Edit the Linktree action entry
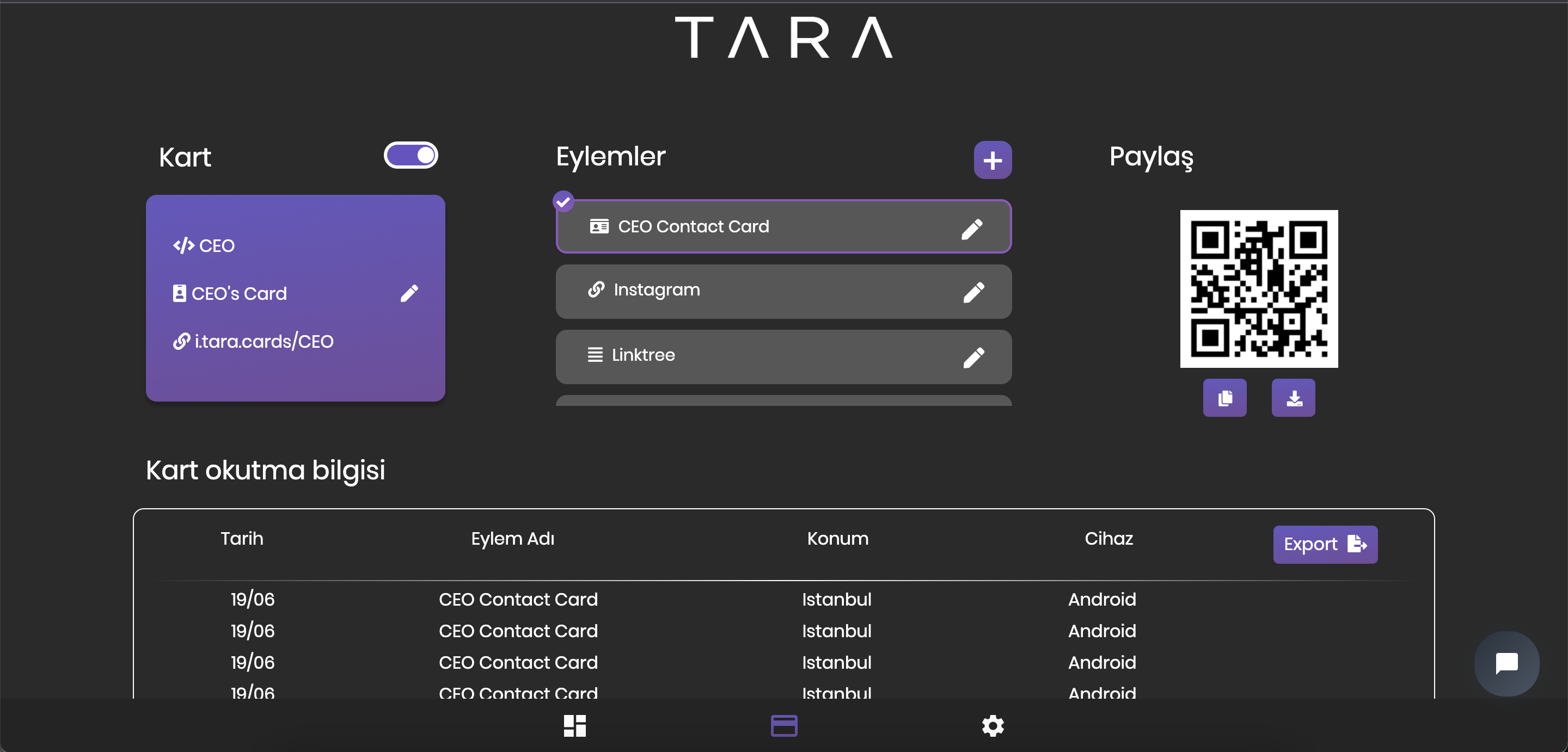Viewport: 1568px width, 752px height. tap(973, 357)
